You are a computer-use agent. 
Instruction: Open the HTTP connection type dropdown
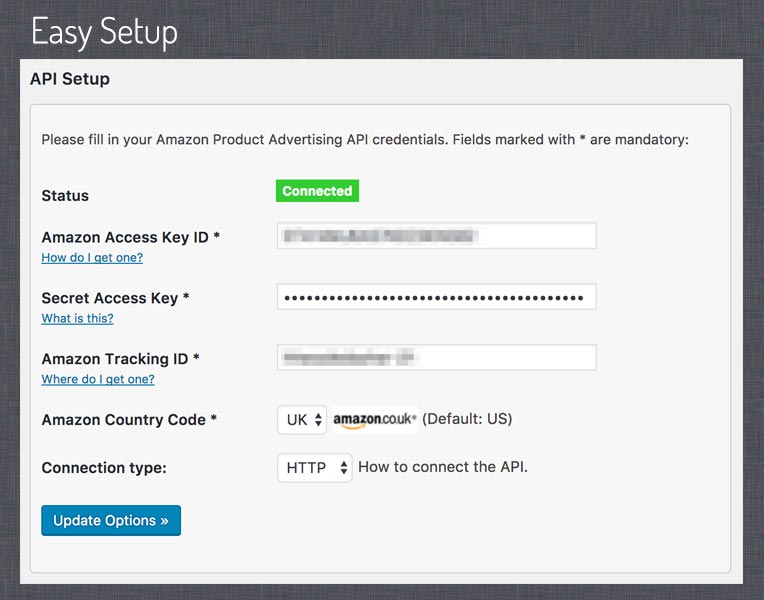[x=315, y=468]
